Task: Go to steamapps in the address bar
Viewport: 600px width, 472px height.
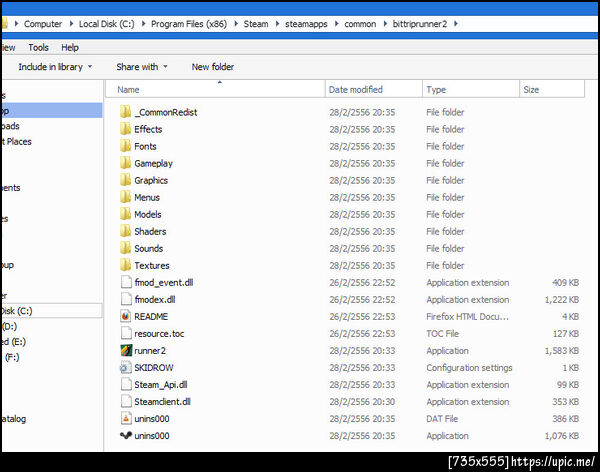Action: [x=306, y=24]
